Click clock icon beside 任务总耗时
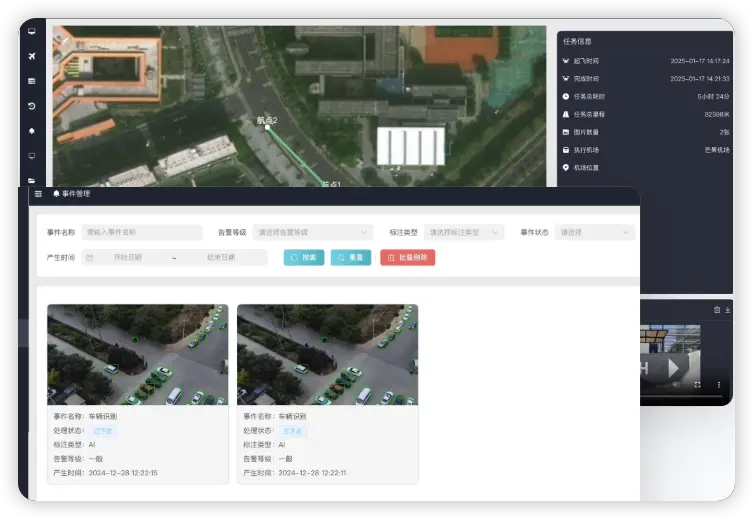 pos(566,97)
